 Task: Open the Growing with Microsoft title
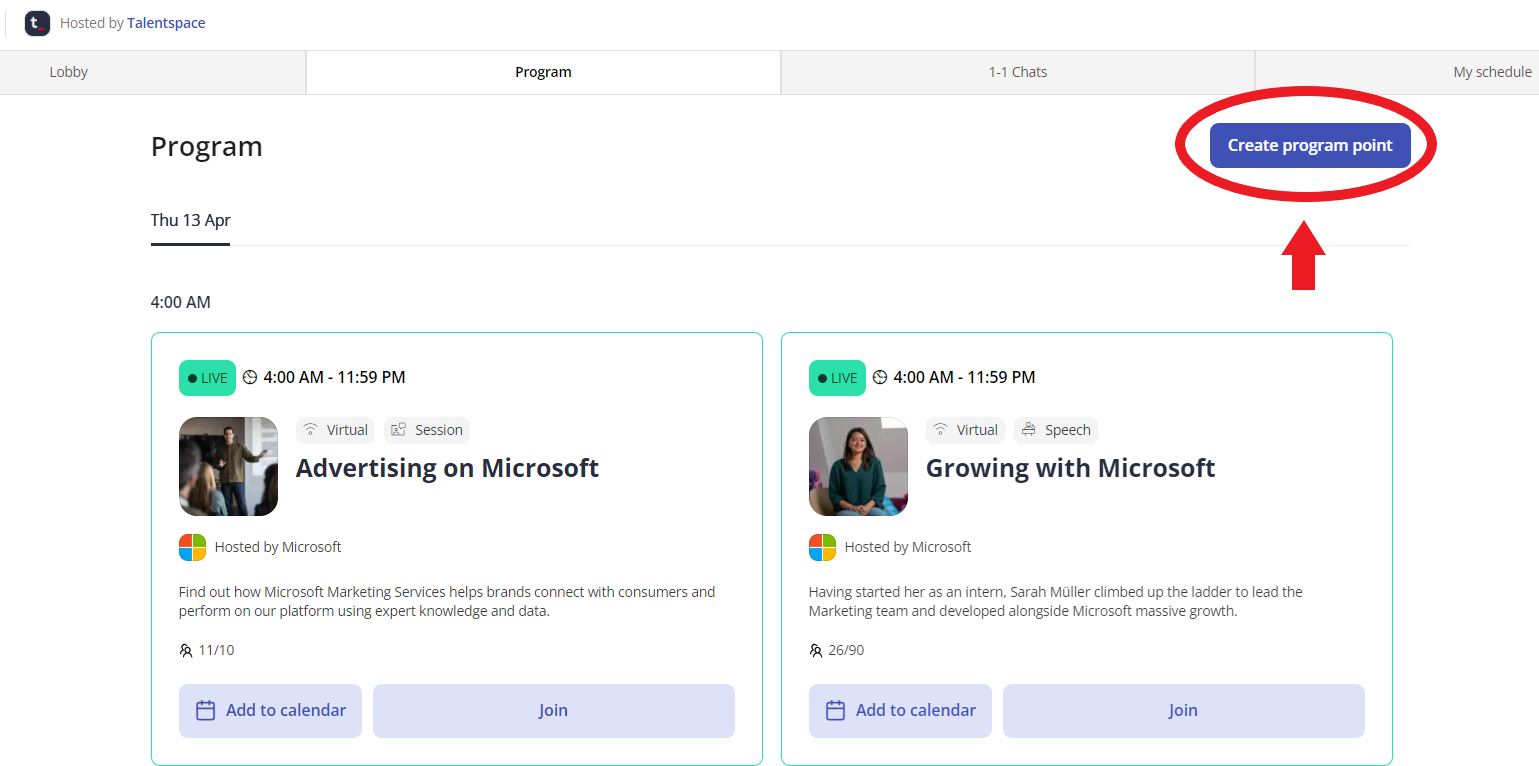coord(1070,468)
